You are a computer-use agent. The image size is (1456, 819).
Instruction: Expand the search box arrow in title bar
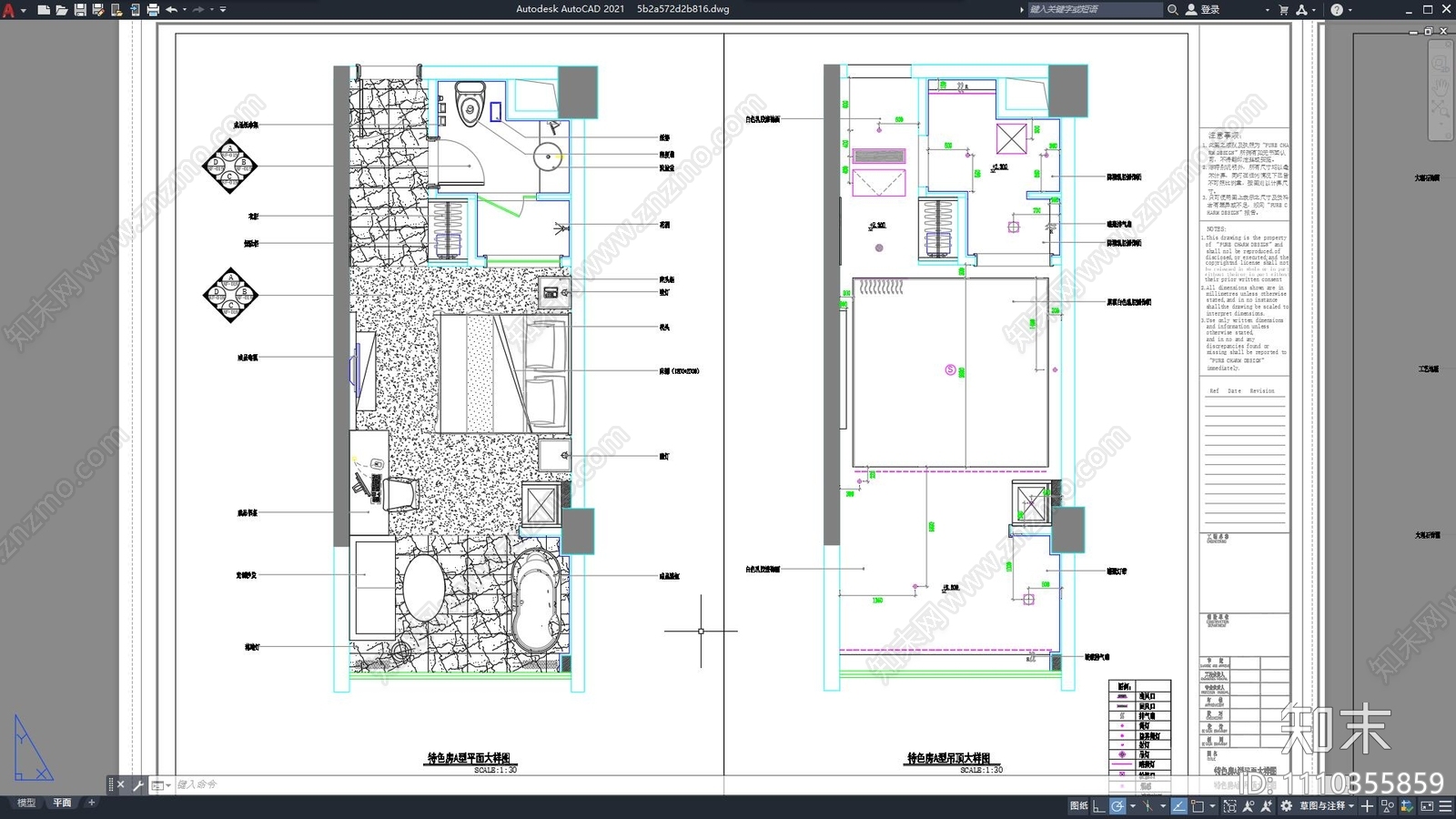pyautogui.click(x=1021, y=9)
